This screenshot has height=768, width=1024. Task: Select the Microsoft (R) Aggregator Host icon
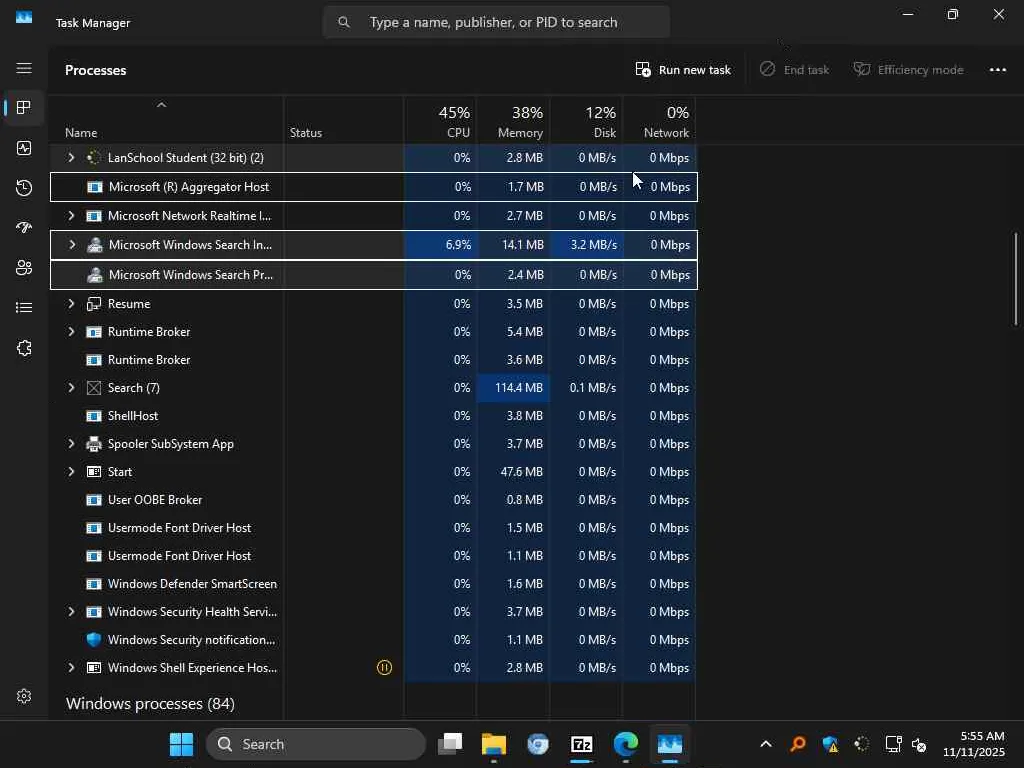pos(95,187)
